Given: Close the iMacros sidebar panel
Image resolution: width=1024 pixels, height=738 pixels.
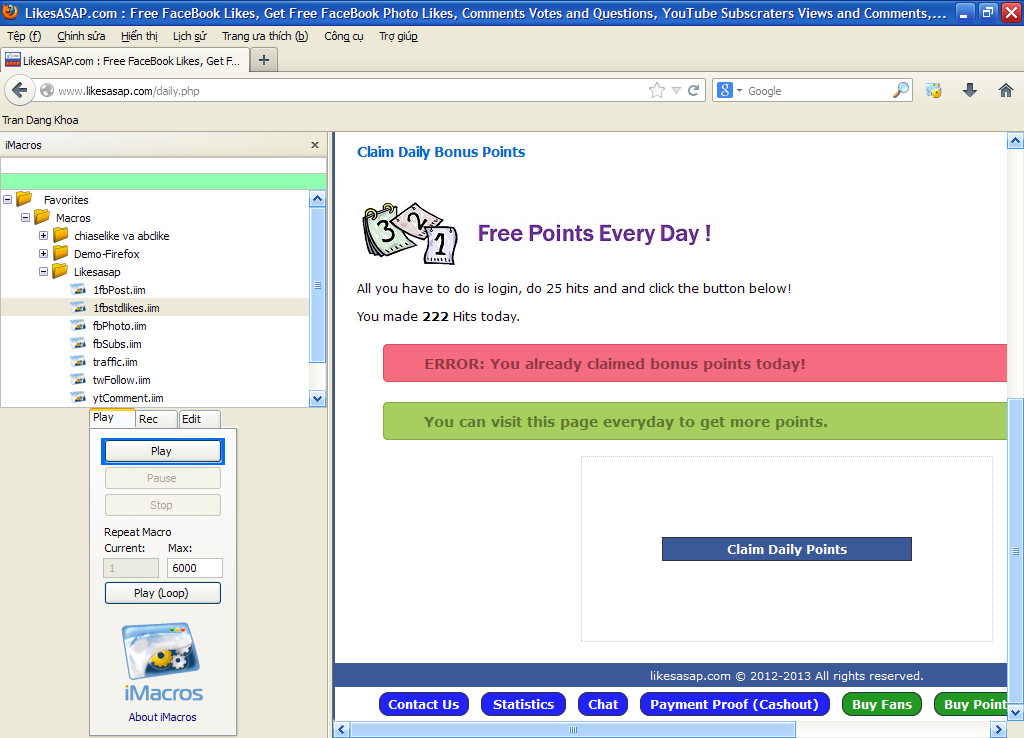Looking at the screenshot, I should (315, 145).
